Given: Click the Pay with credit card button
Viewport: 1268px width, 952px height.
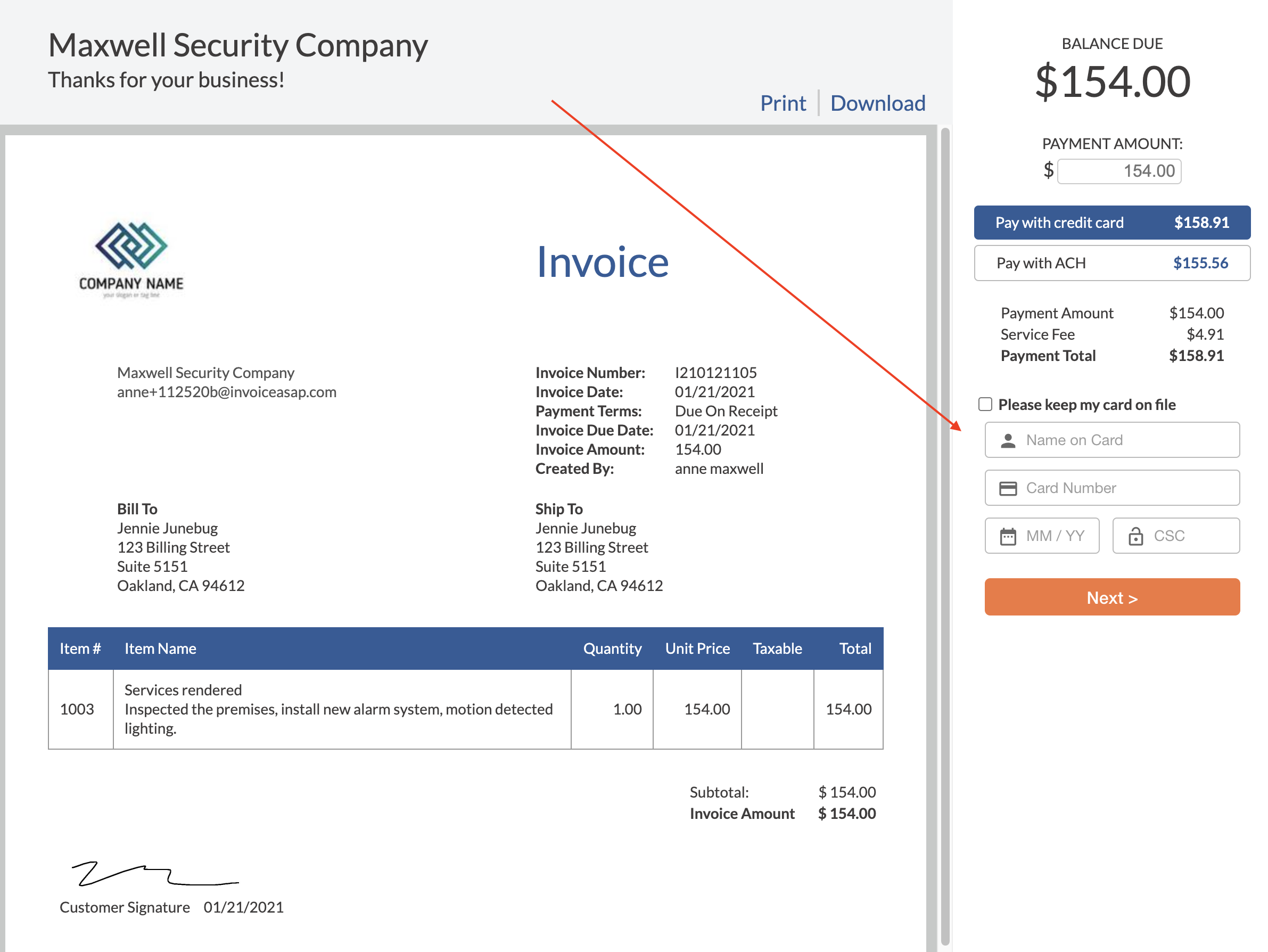Looking at the screenshot, I should pos(1113,222).
